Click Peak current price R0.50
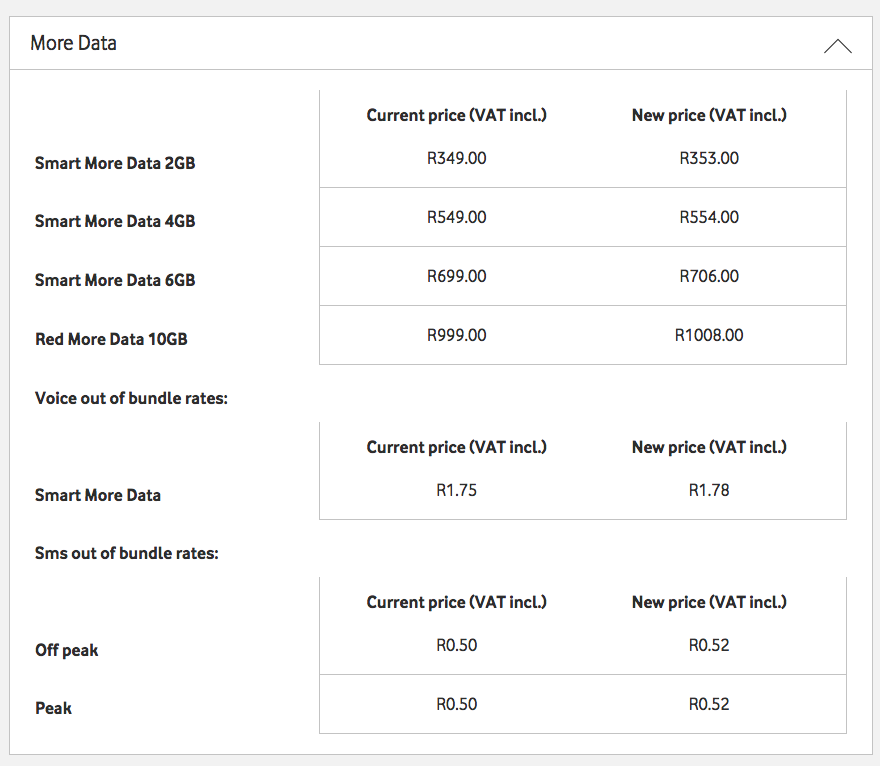This screenshot has height=766, width=880. tap(456, 704)
